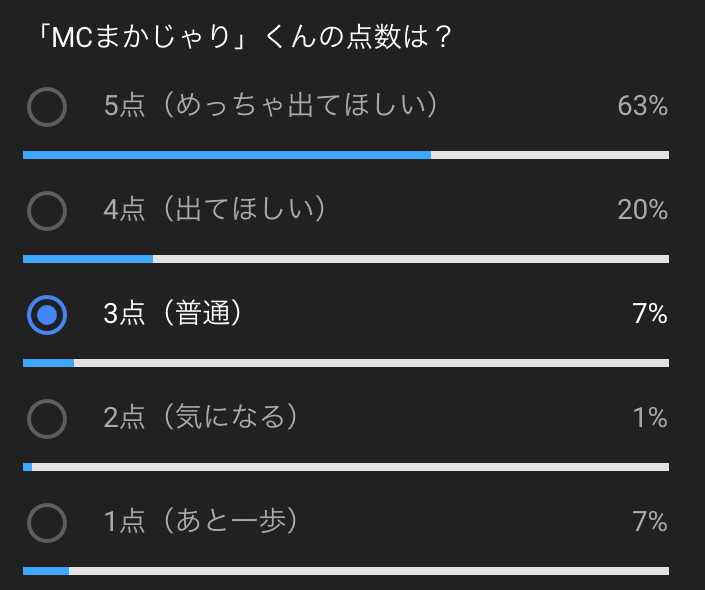Click the 7% percentage for 1点
The width and height of the screenshot is (705, 590).
pyautogui.click(x=650, y=521)
